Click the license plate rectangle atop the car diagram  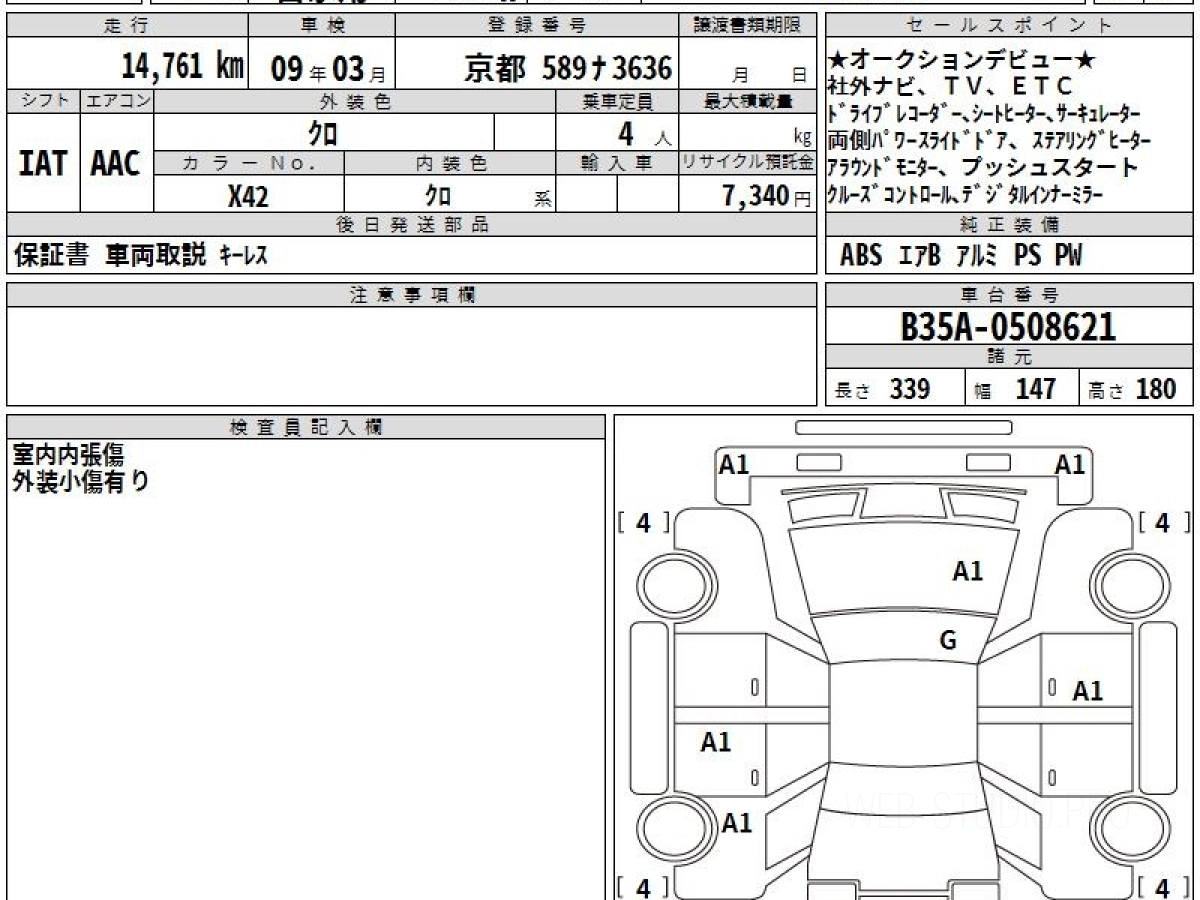[x=903, y=428]
